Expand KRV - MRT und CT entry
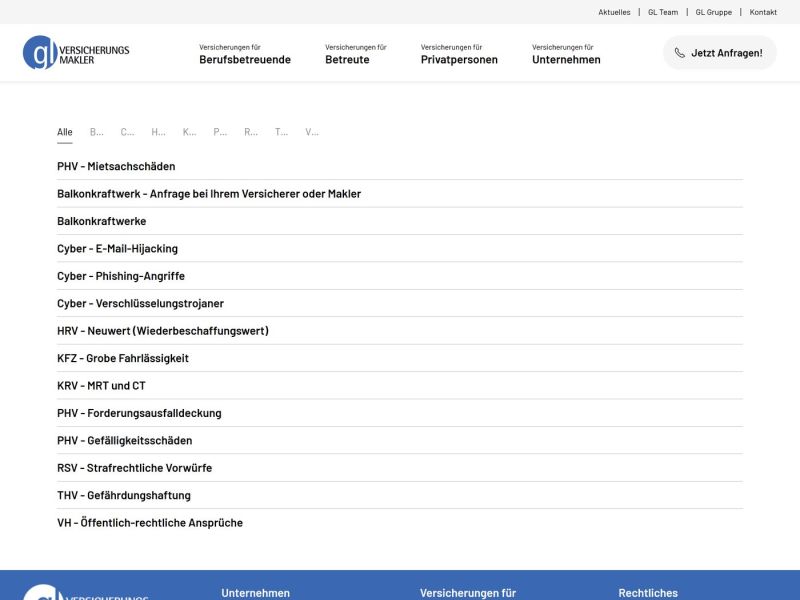The image size is (800, 600). coord(400,386)
